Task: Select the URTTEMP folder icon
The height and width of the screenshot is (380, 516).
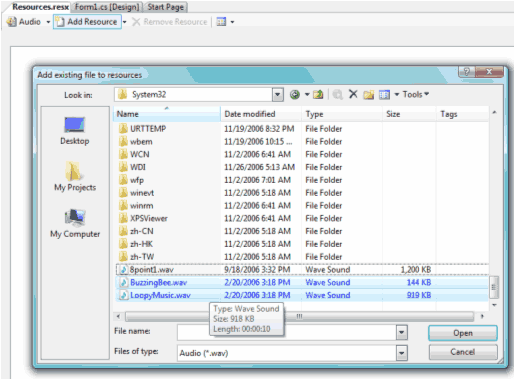Action: coord(123,128)
